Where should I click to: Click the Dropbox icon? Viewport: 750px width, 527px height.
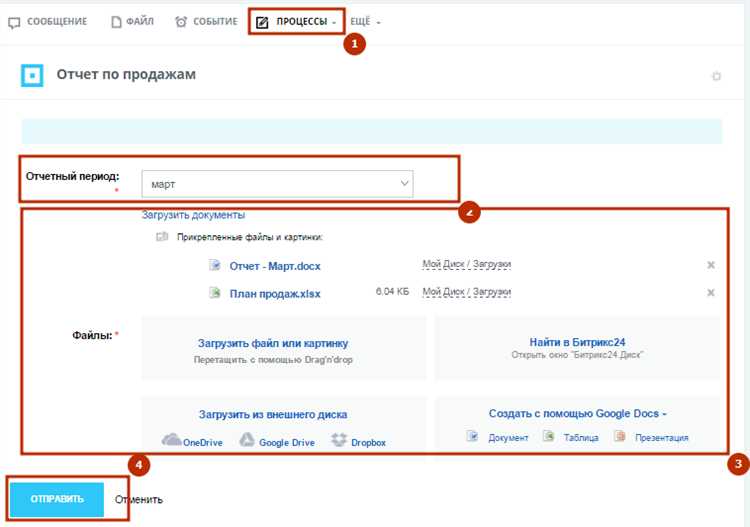click(x=339, y=439)
